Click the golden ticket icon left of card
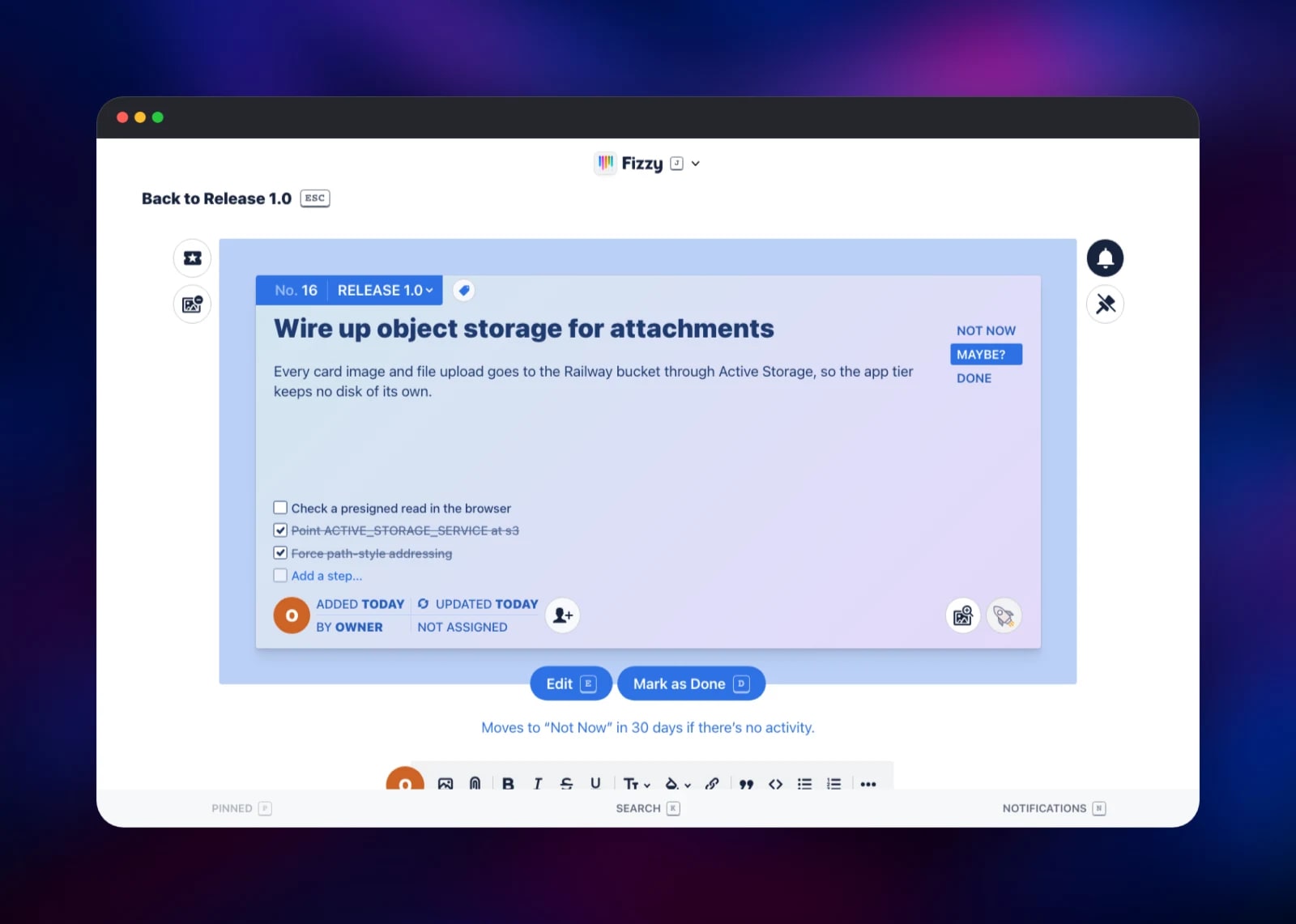 coord(192,258)
